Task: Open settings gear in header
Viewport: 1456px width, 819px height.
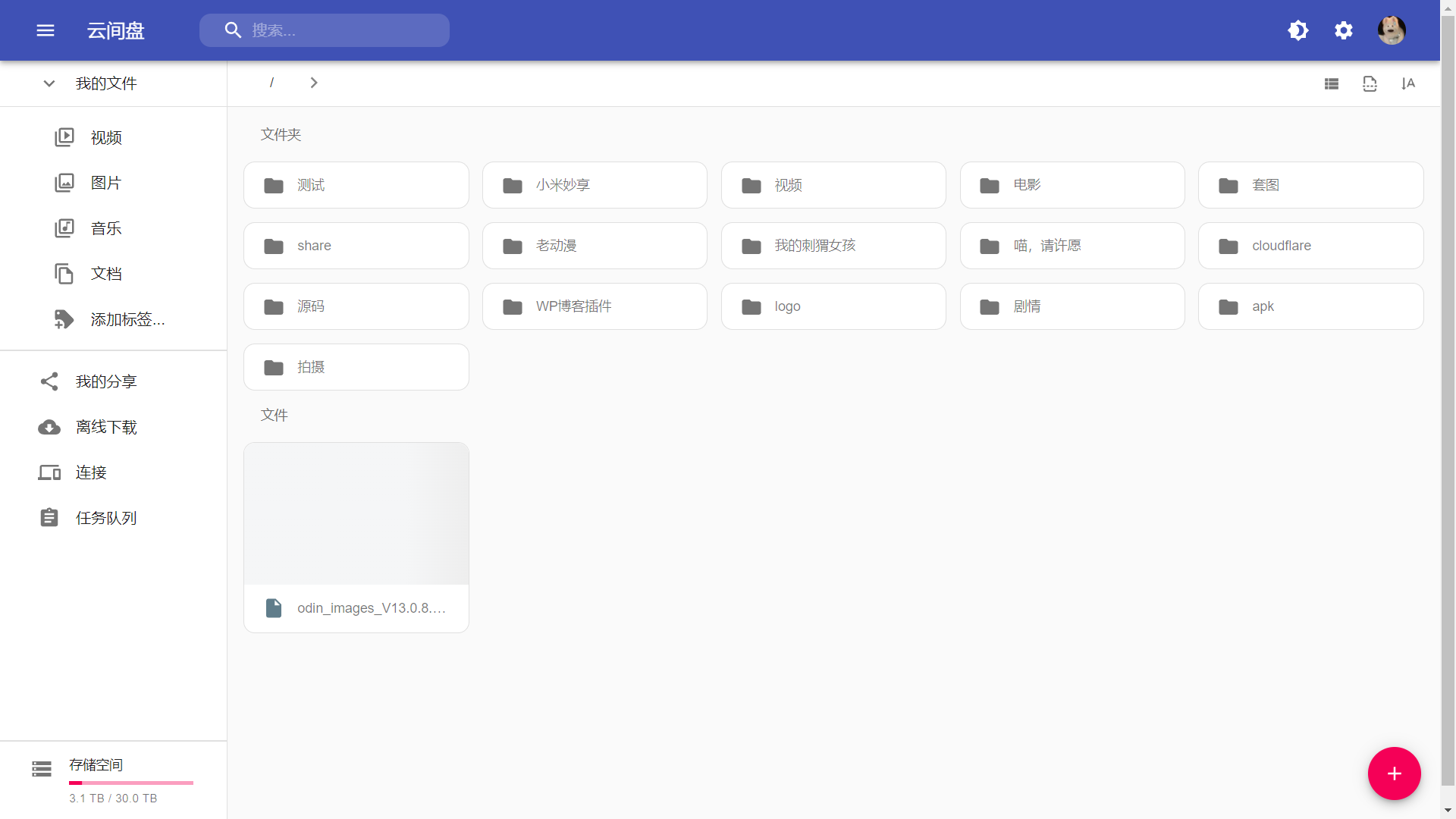Action: click(1344, 30)
